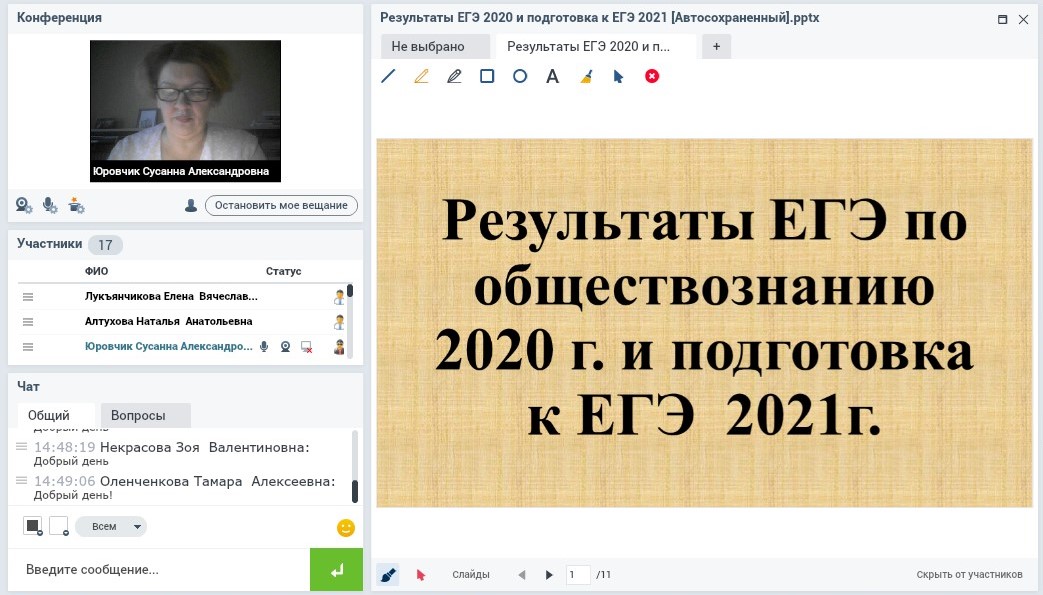Screen dimensions: 1043x595
Task: Open the Всем recipient dropdown
Action: tap(111, 526)
